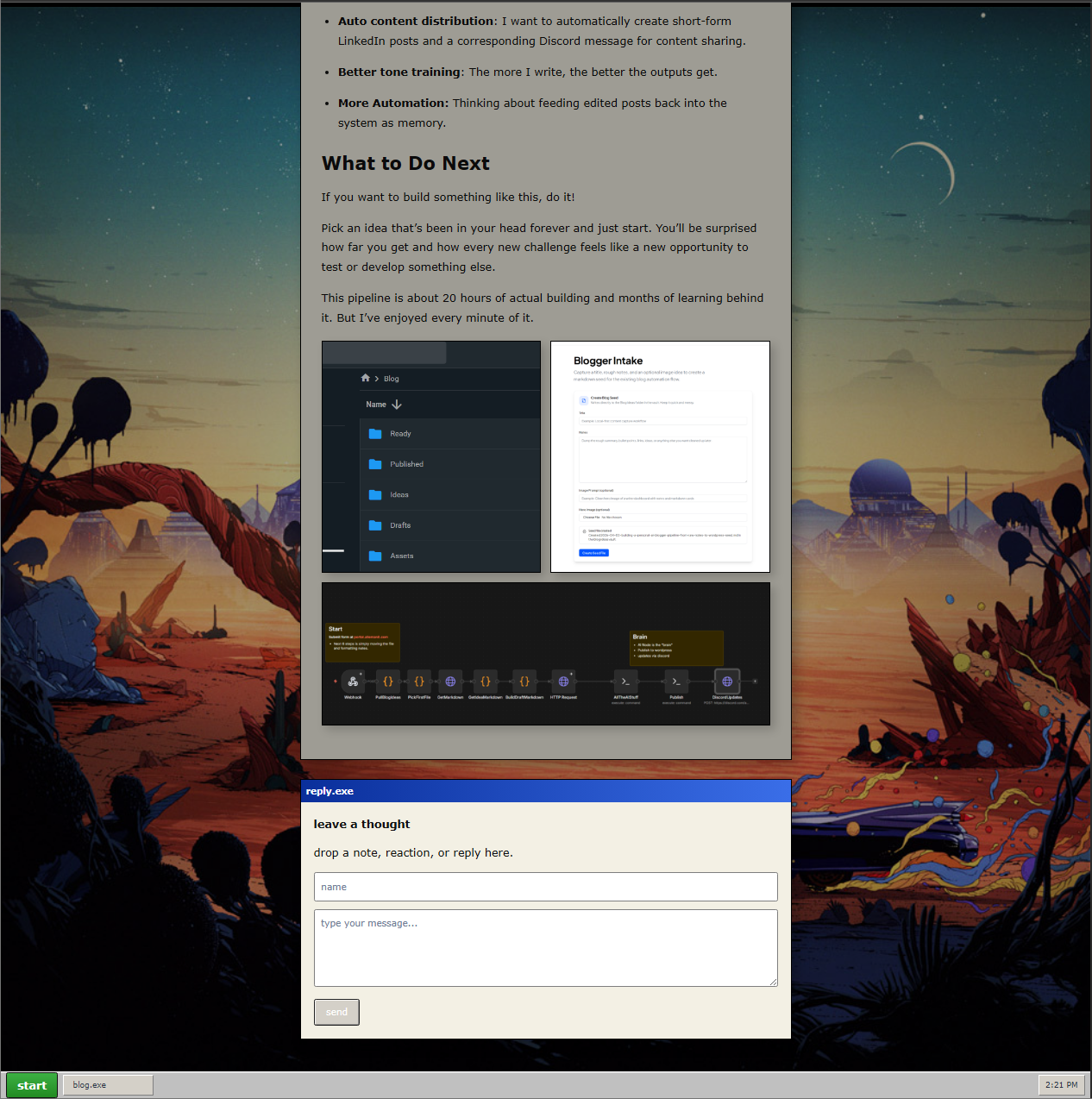Focus the 'type your message...' text area
The image size is (1092, 1099).
pos(545,948)
